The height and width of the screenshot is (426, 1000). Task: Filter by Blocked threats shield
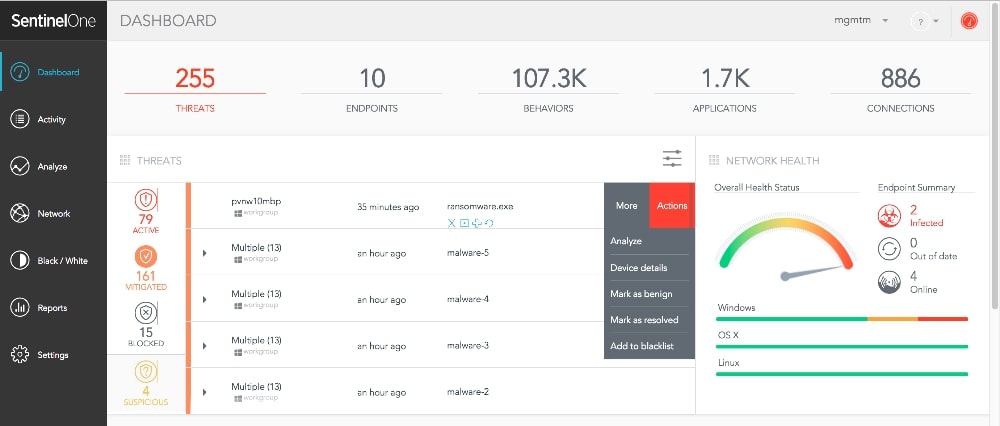[146, 312]
